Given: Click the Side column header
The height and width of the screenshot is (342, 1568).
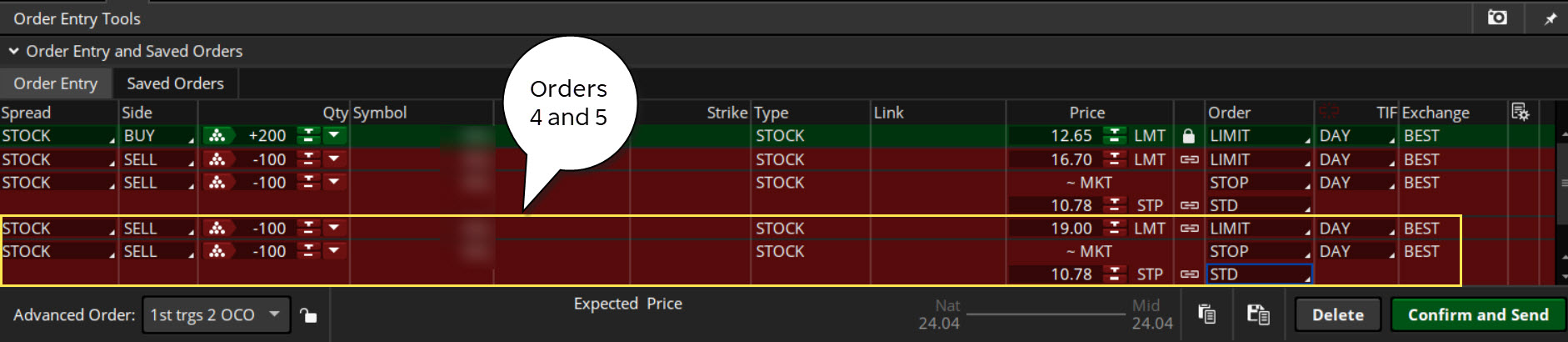Looking at the screenshot, I should [x=137, y=112].
